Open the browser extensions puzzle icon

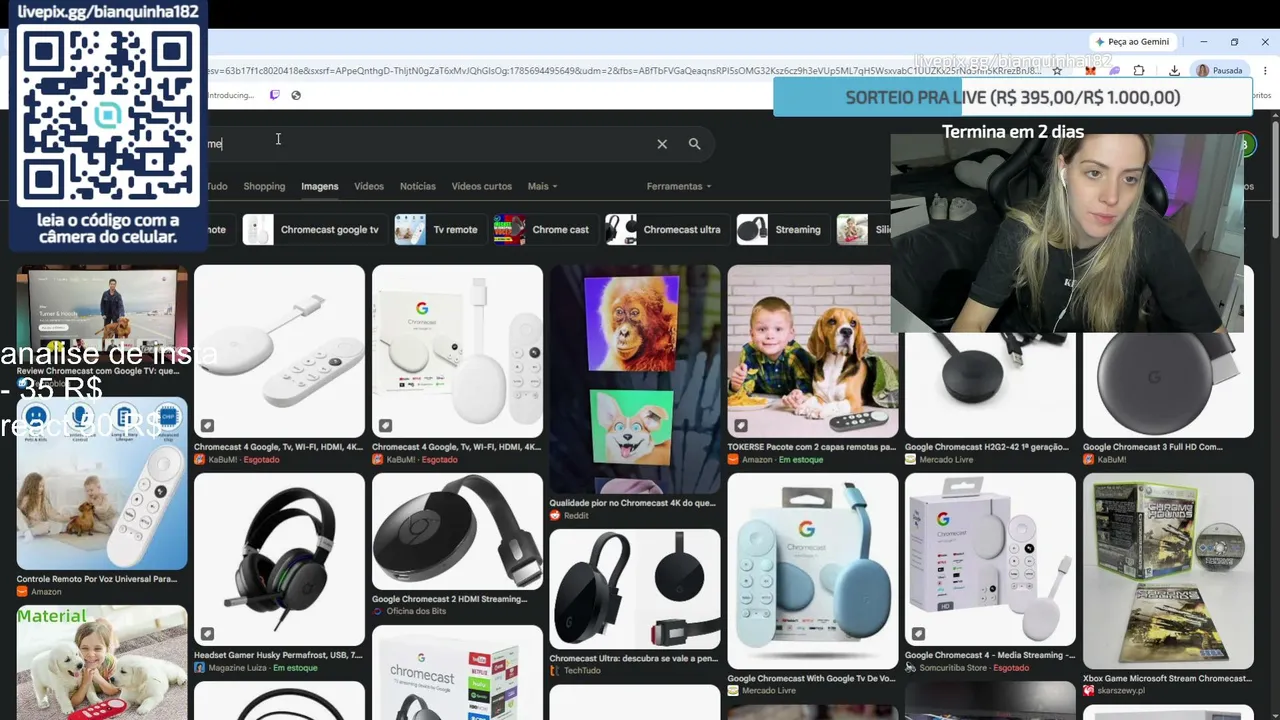1139,70
